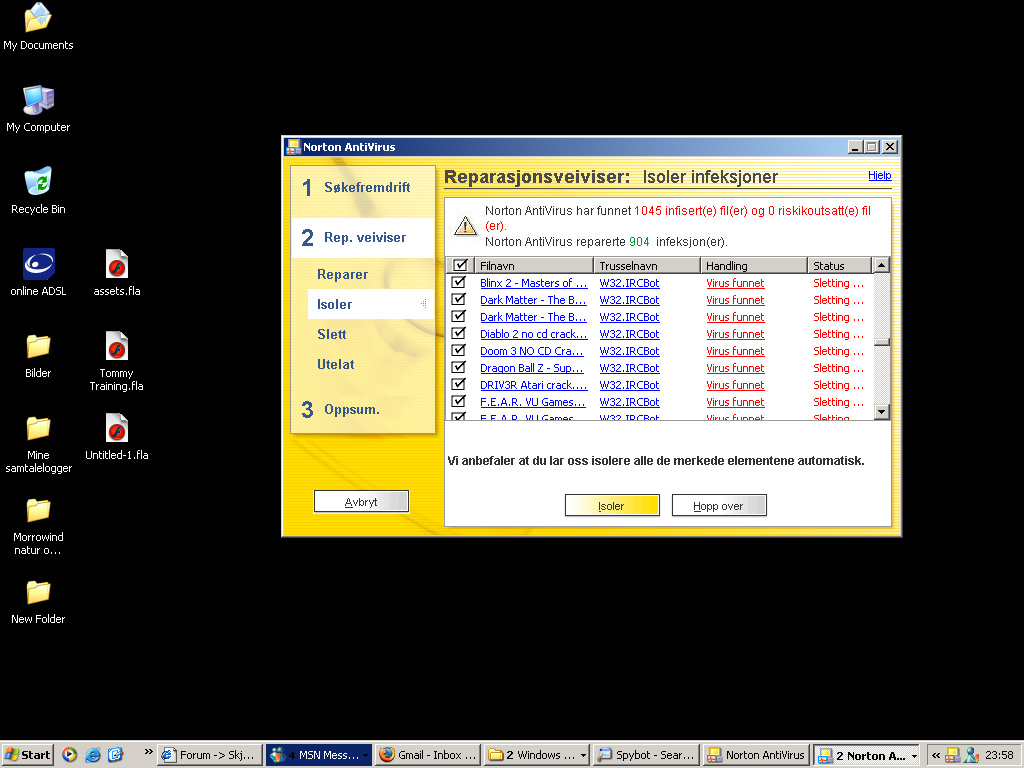Click the Norton AntiVirus tray icon
Image resolution: width=1024 pixels, height=768 pixels.
point(953,756)
